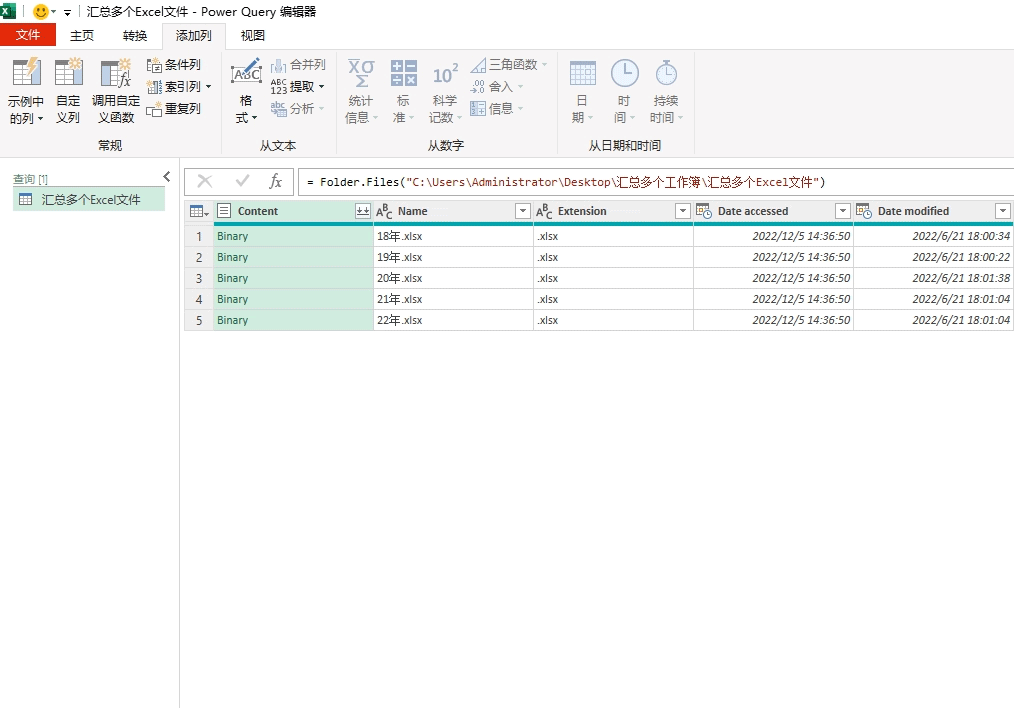The width and height of the screenshot is (1014, 708).
Task: Open 日期 date column tool
Action: 582,91
